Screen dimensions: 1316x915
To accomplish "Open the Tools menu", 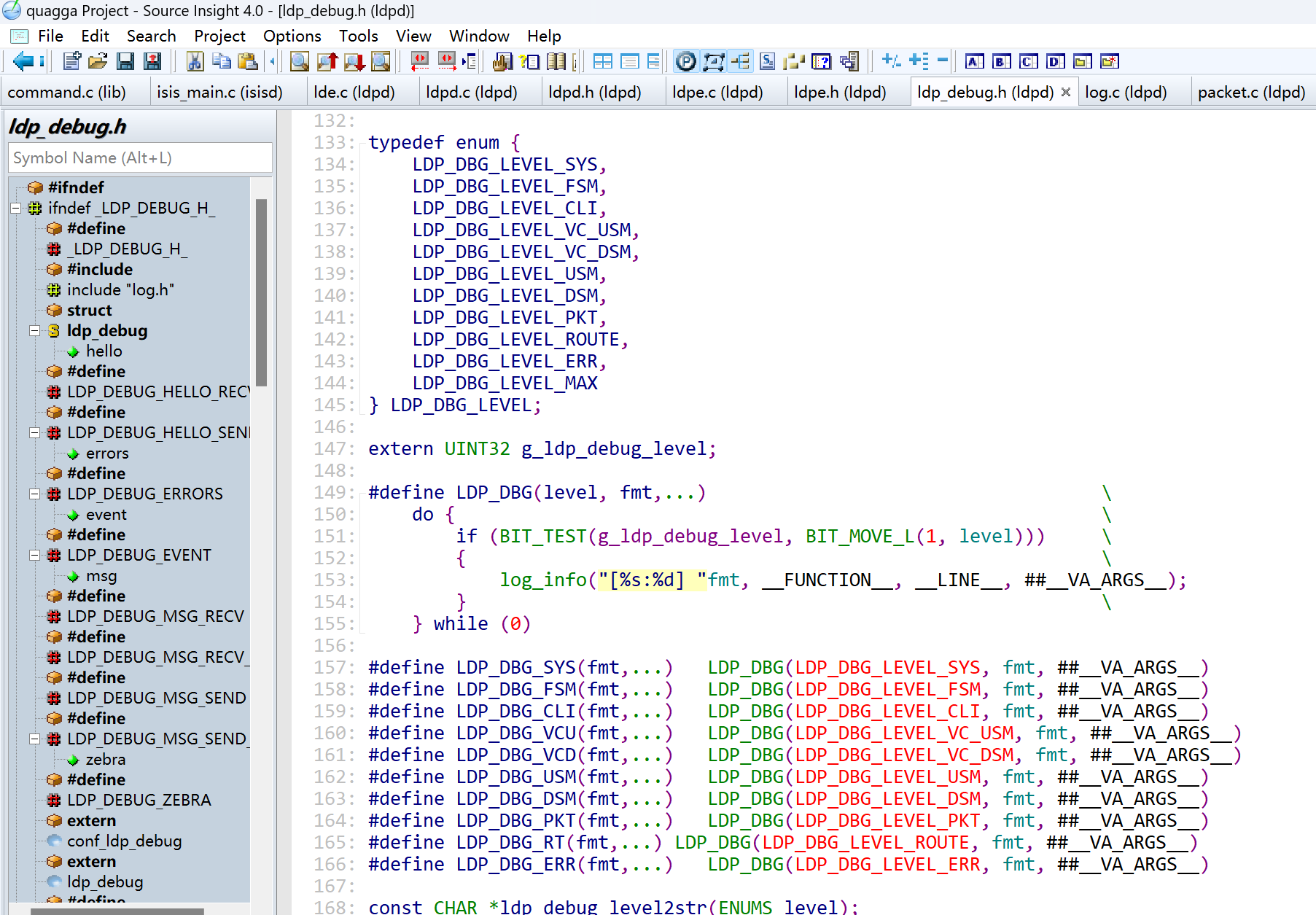I will tap(358, 36).
